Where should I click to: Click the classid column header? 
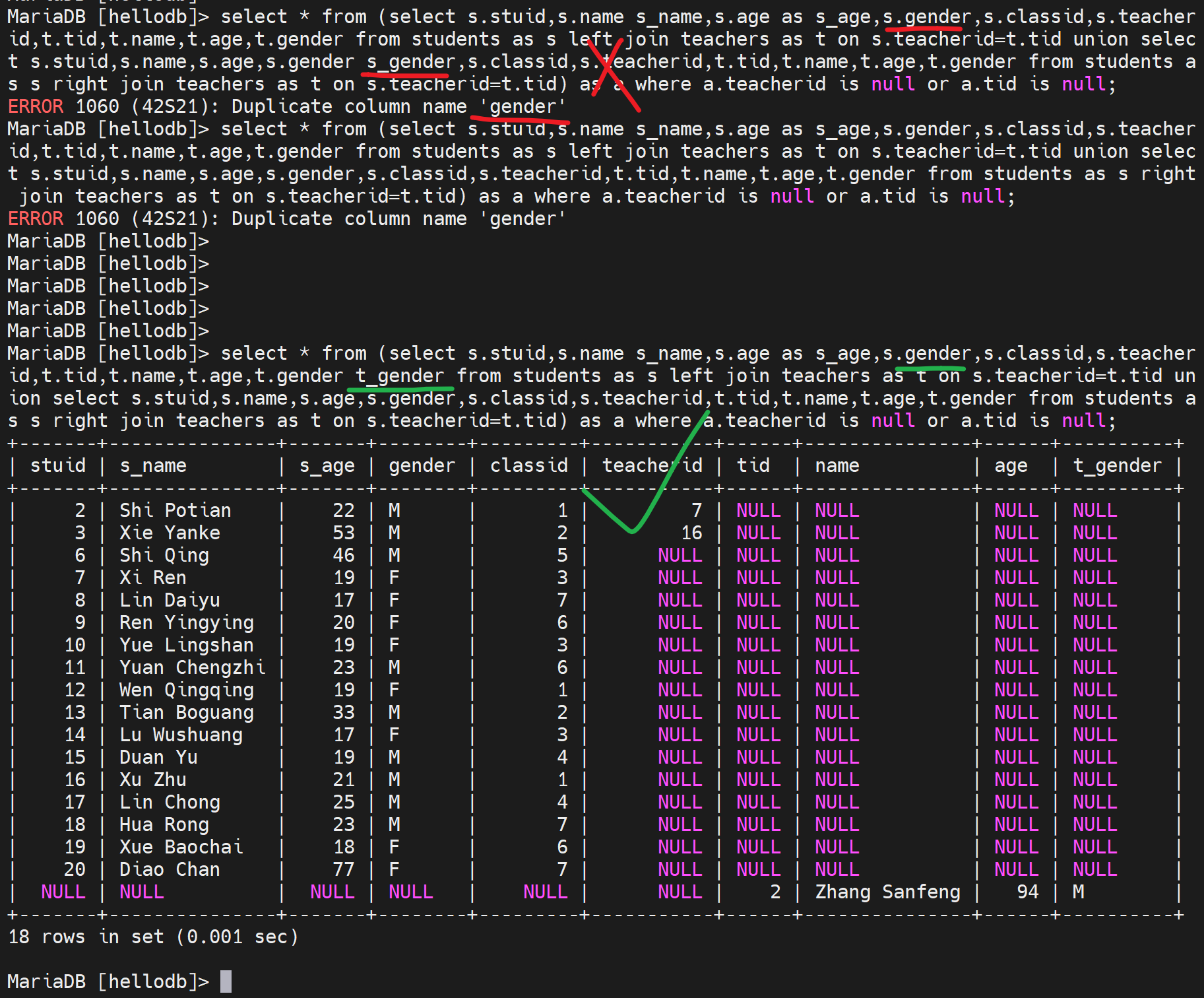pyautogui.click(x=528, y=465)
